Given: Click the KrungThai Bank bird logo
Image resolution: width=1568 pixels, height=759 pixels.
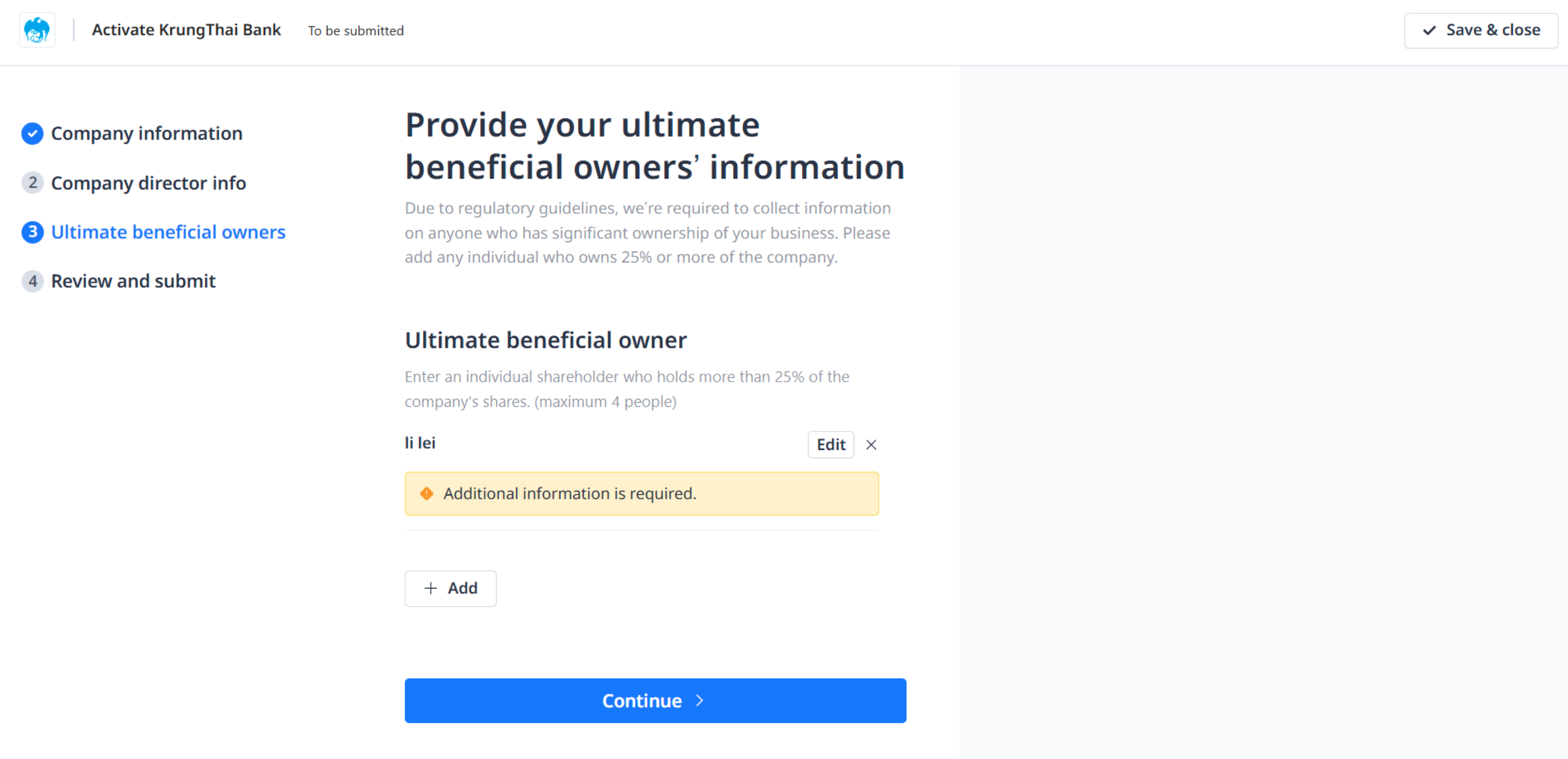Looking at the screenshot, I should click(x=36, y=30).
